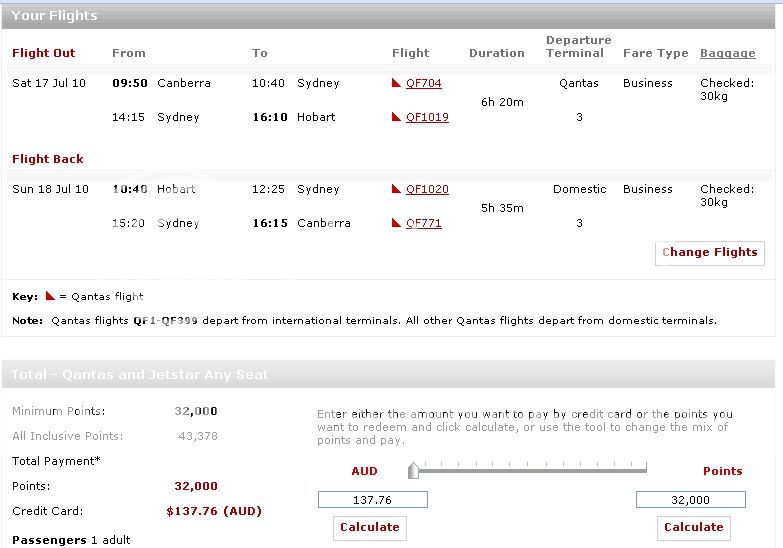This screenshot has height=548, width=783.
Task: View details of flight QF1020
Action: [x=427, y=190]
